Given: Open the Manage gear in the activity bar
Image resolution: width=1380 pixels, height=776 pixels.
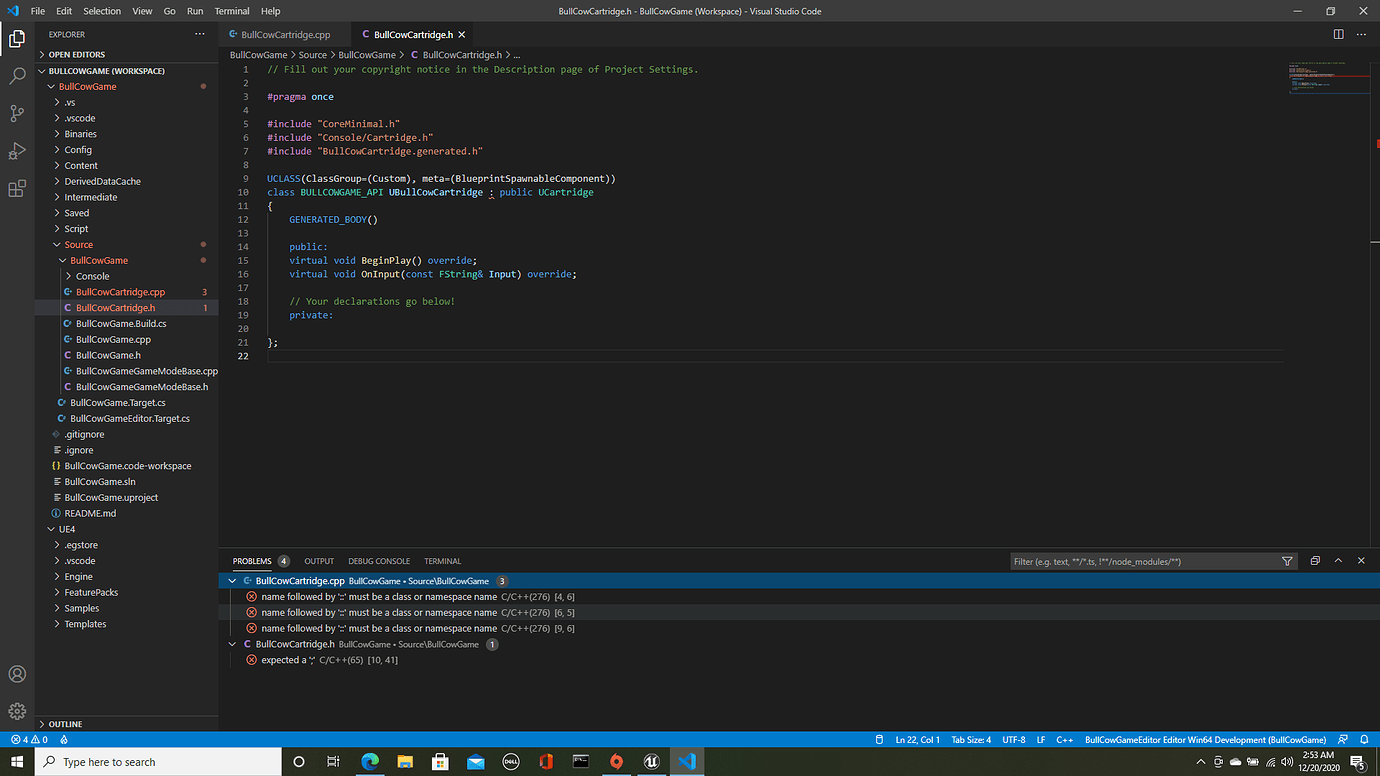Looking at the screenshot, I should point(16,711).
